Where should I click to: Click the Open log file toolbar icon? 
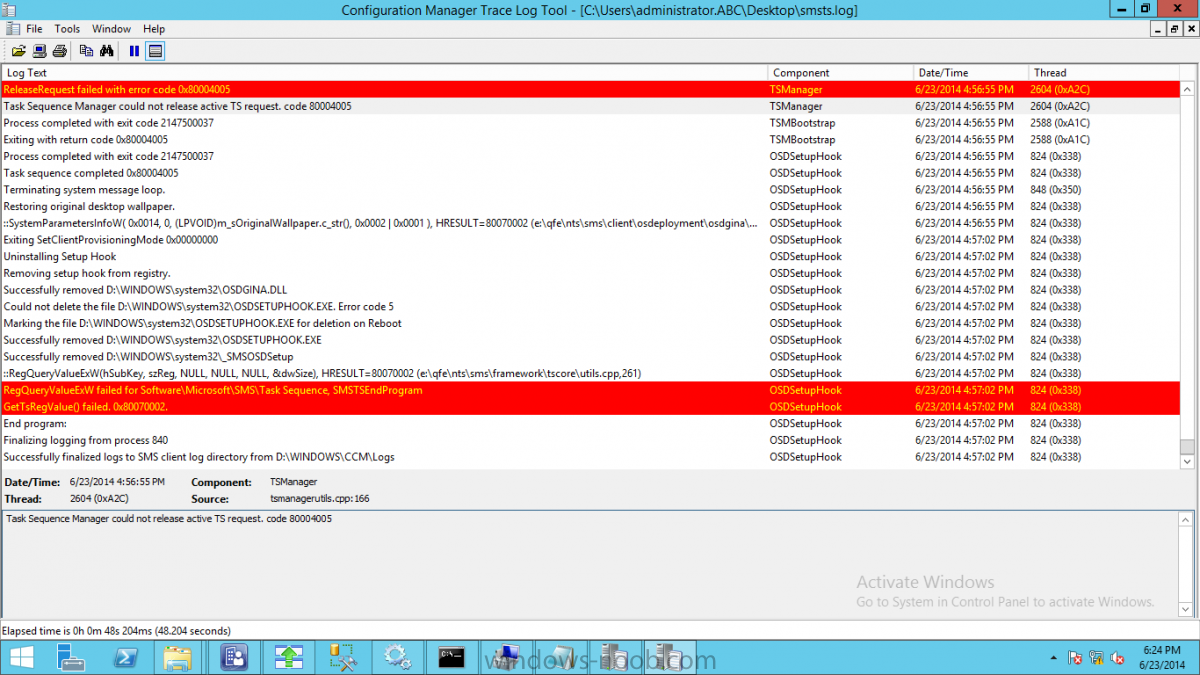18,51
